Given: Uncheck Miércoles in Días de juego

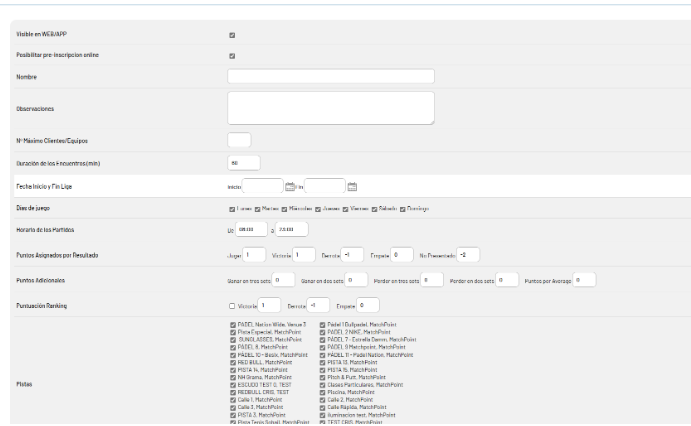Looking at the screenshot, I should click(284, 209).
